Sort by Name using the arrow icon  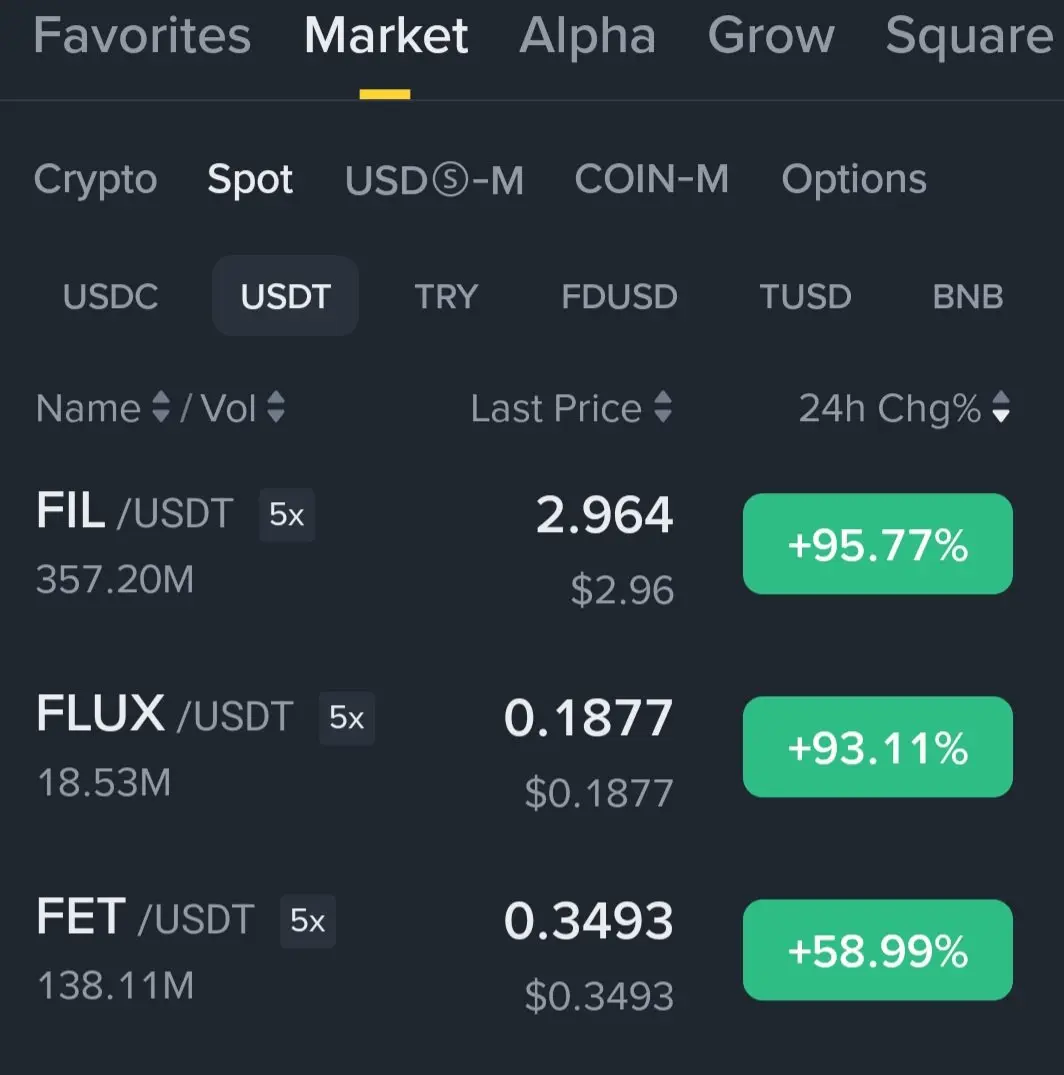pyautogui.click(x=160, y=407)
